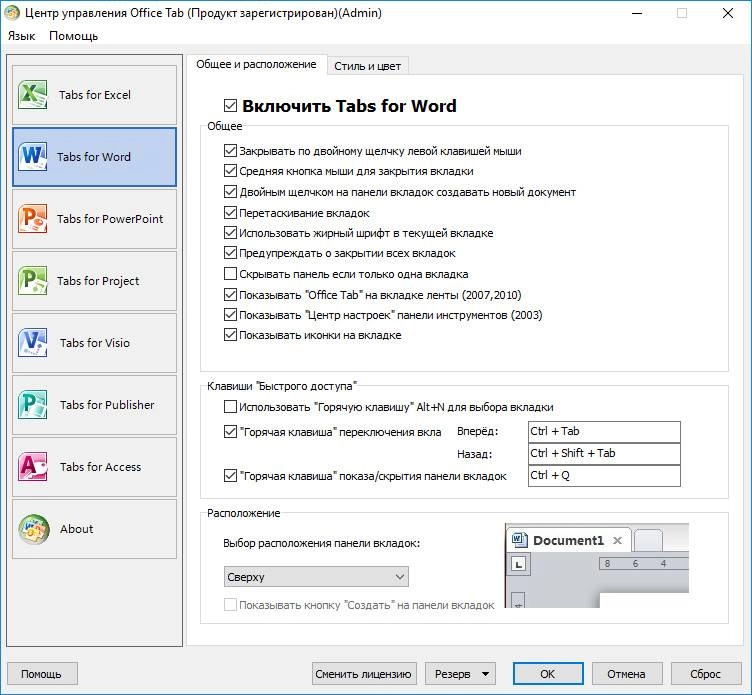Enable Alt+N hotkey for tab selection
Image resolution: width=752 pixels, height=695 pixels.
(x=230, y=407)
